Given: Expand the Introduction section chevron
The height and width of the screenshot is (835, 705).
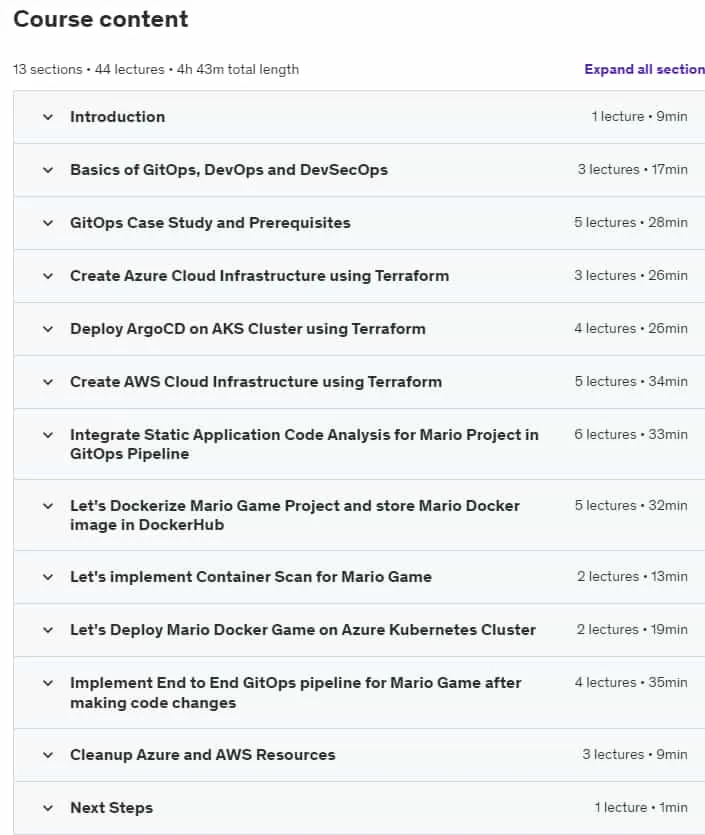Looking at the screenshot, I should click(48, 117).
